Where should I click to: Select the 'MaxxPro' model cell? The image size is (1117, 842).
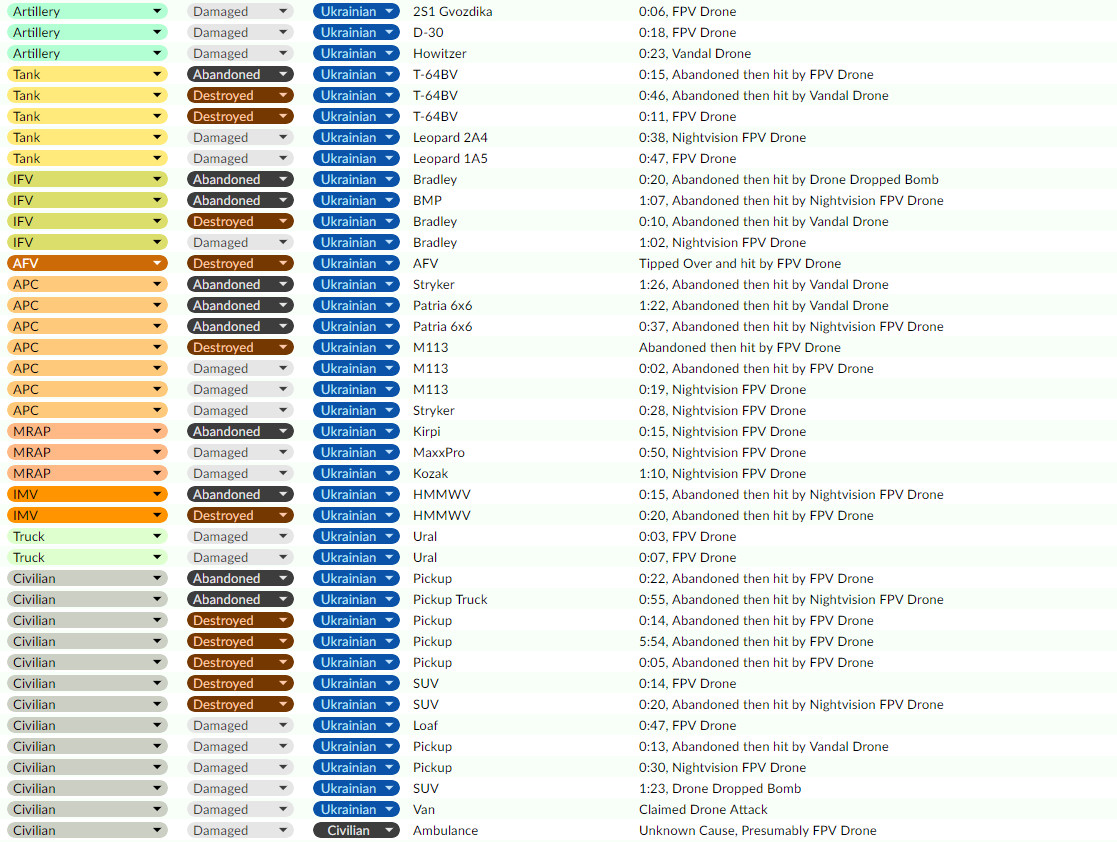[439, 453]
